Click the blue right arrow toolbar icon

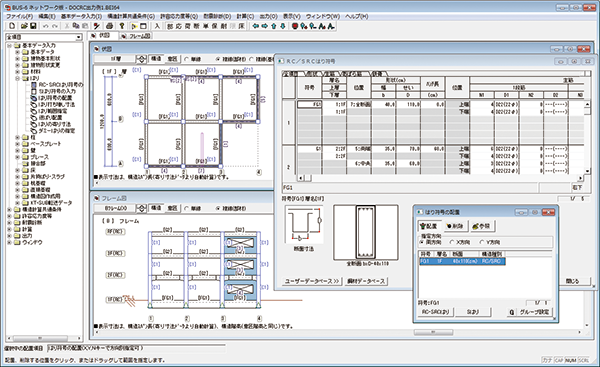265,26
